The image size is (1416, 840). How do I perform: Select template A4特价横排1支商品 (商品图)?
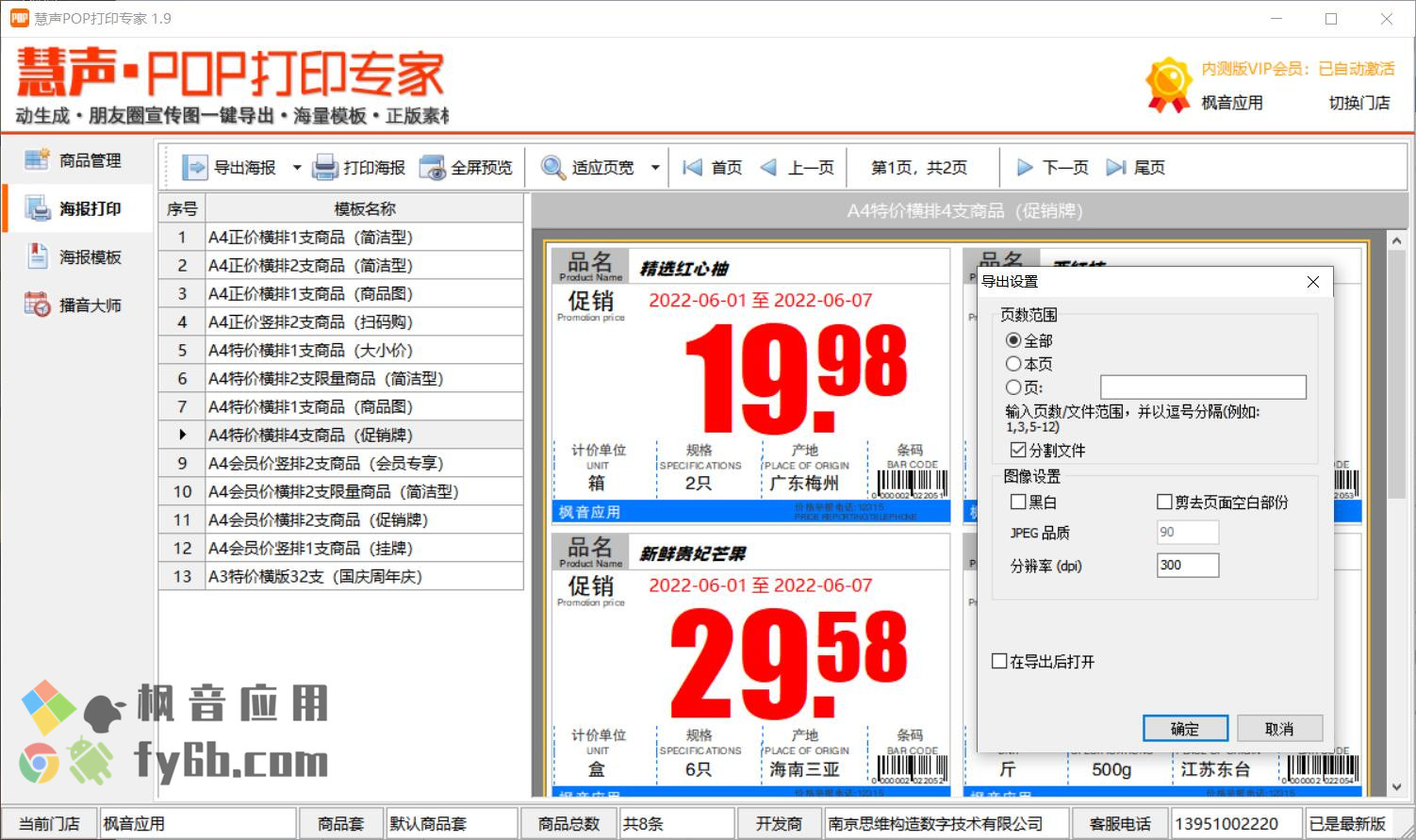pyautogui.click(x=364, y=407)
